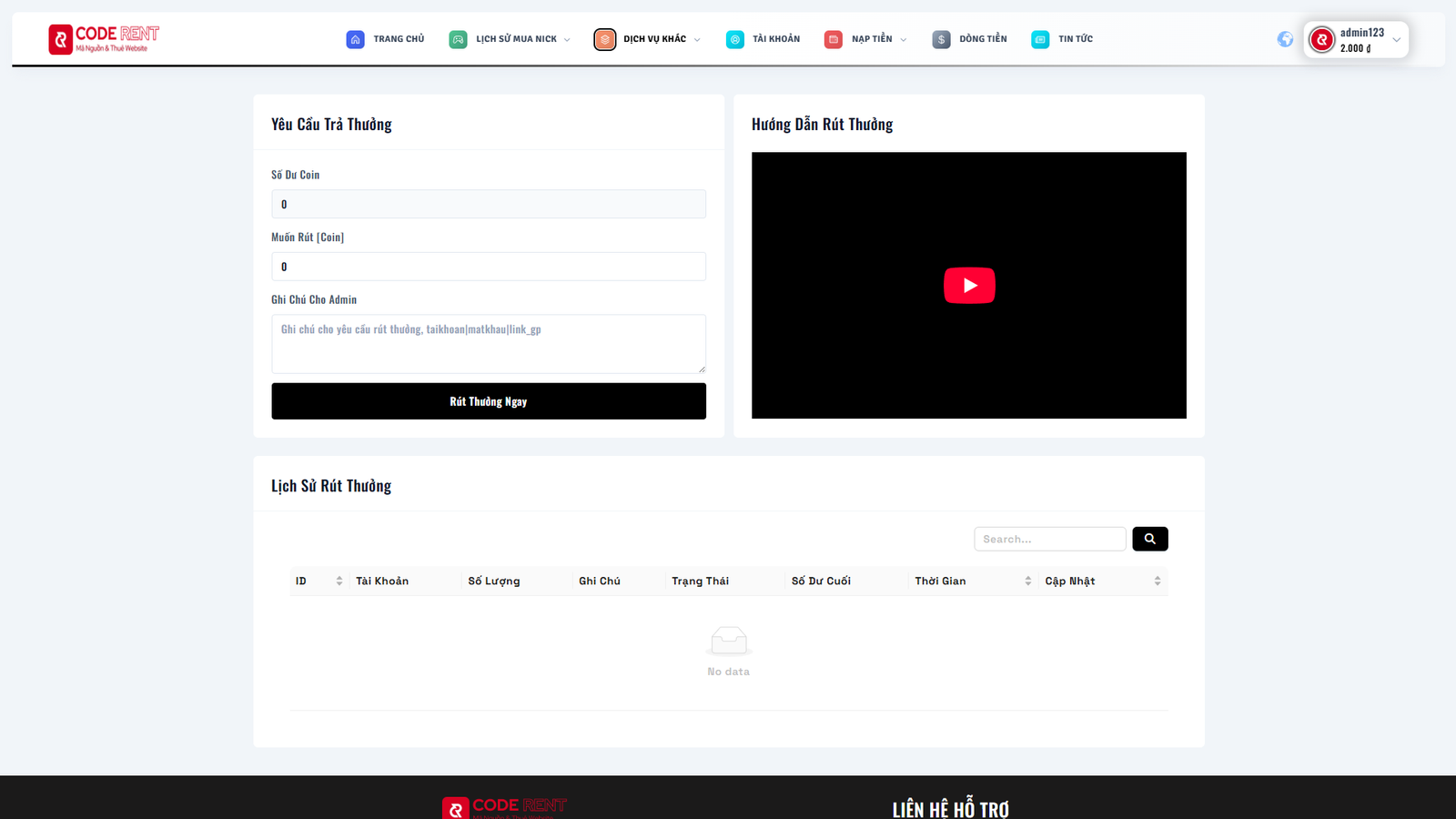Click the gamepad icon beside Lịch Sử Mua Nick

click(458, 39)
